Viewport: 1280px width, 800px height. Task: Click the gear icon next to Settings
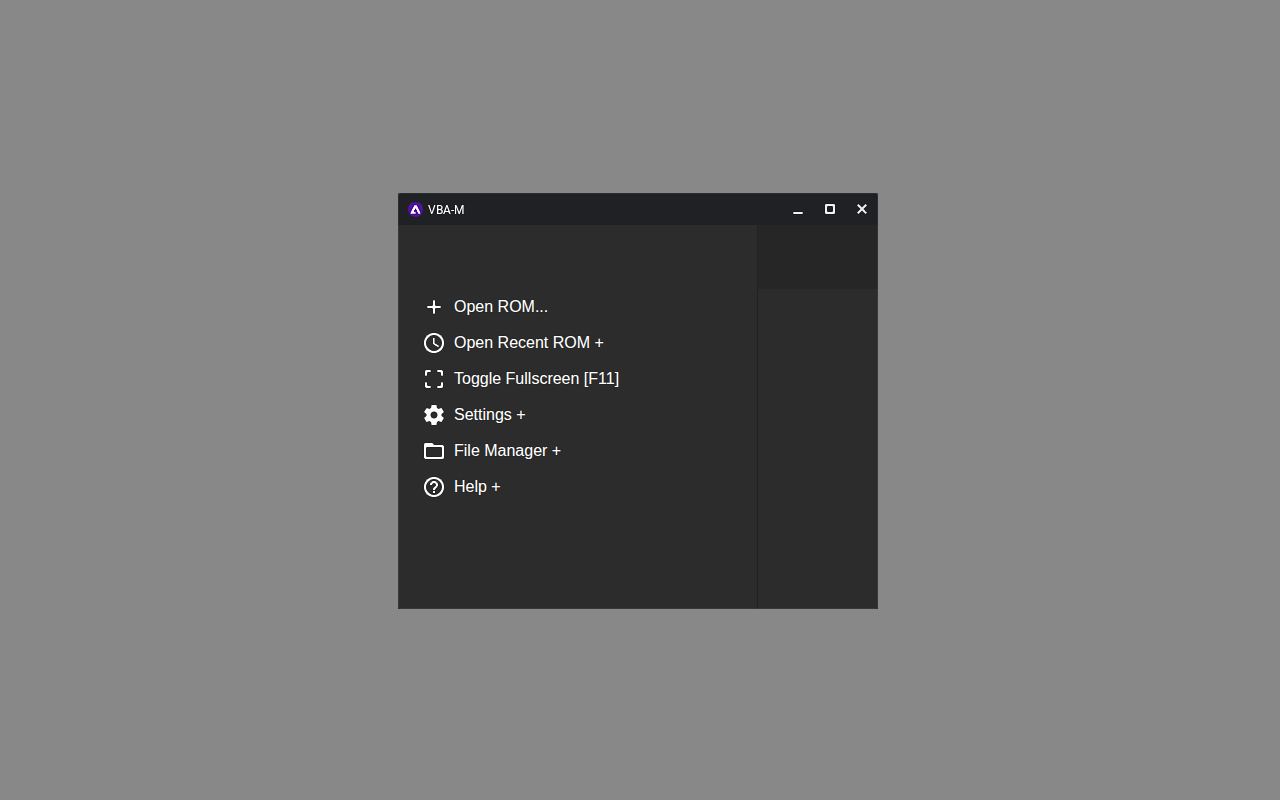(x=434, y=414)
